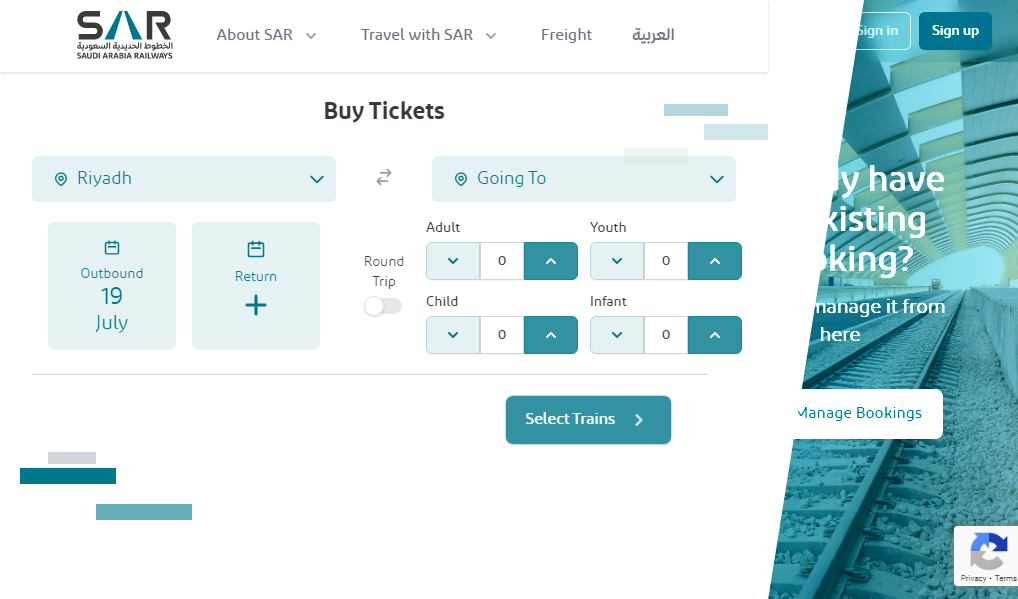This screenshot has width=1018, height=599.
Task: Expand the Travel with SAR menu
Action: click(428, 35)
